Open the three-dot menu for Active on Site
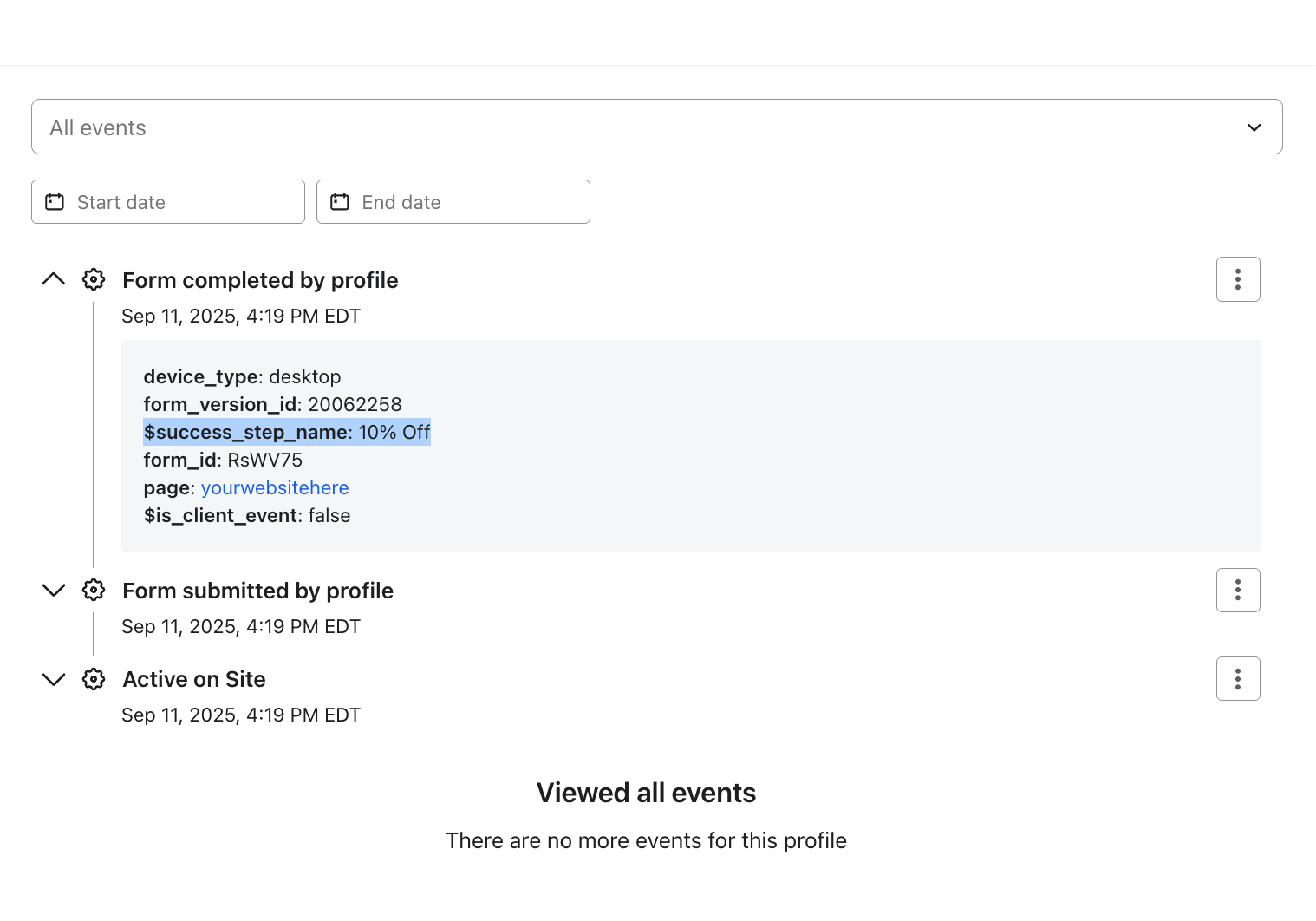 (x=1238, y=678)
